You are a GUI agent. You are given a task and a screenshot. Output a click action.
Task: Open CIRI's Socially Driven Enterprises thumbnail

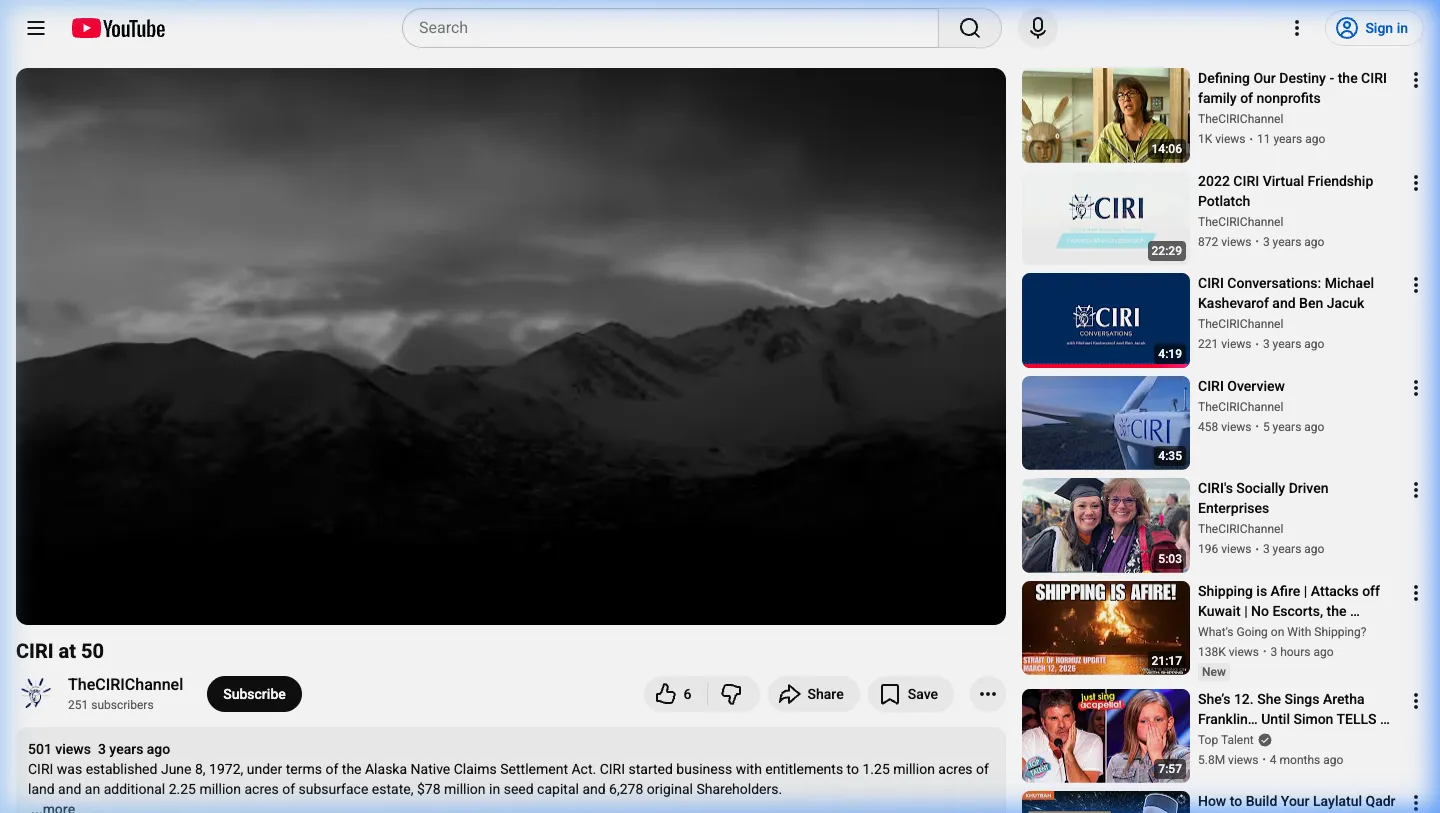click(1106, 525)
